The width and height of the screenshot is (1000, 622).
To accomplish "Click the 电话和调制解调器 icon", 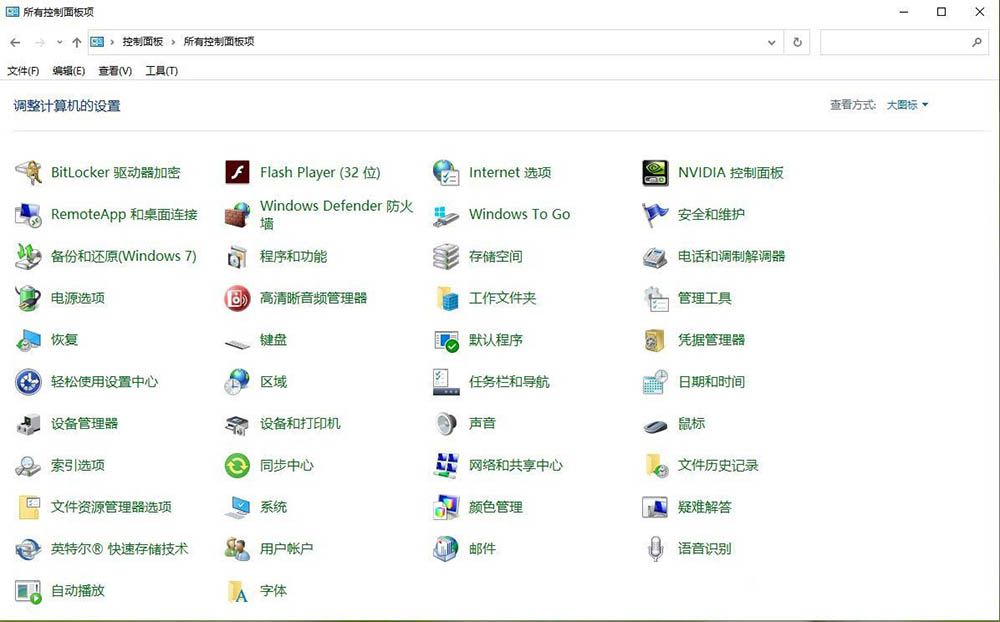I will (656, 256).
